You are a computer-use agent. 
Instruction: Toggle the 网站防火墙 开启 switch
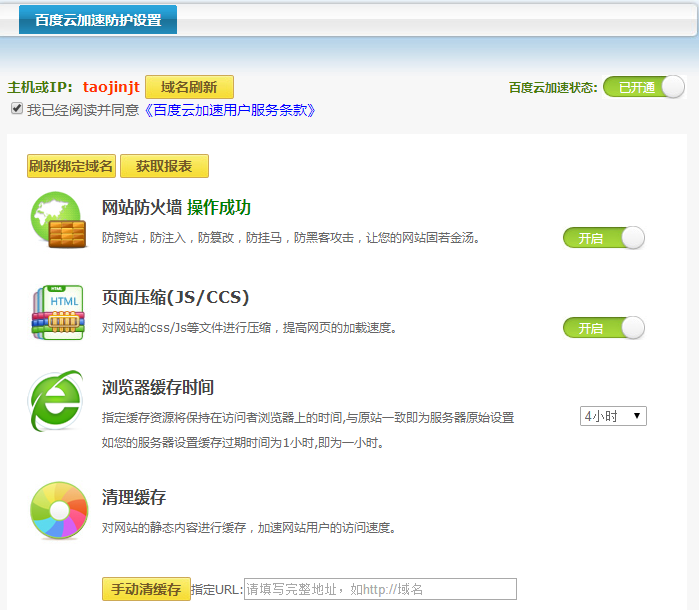coord(604,238)
